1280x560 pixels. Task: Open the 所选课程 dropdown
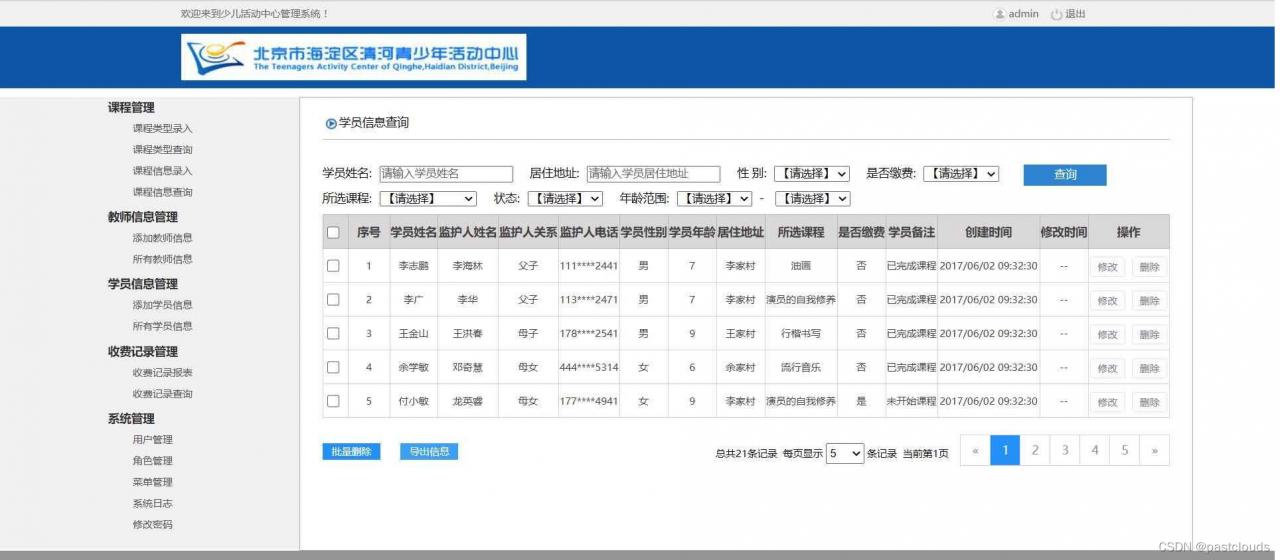[427, 199]
